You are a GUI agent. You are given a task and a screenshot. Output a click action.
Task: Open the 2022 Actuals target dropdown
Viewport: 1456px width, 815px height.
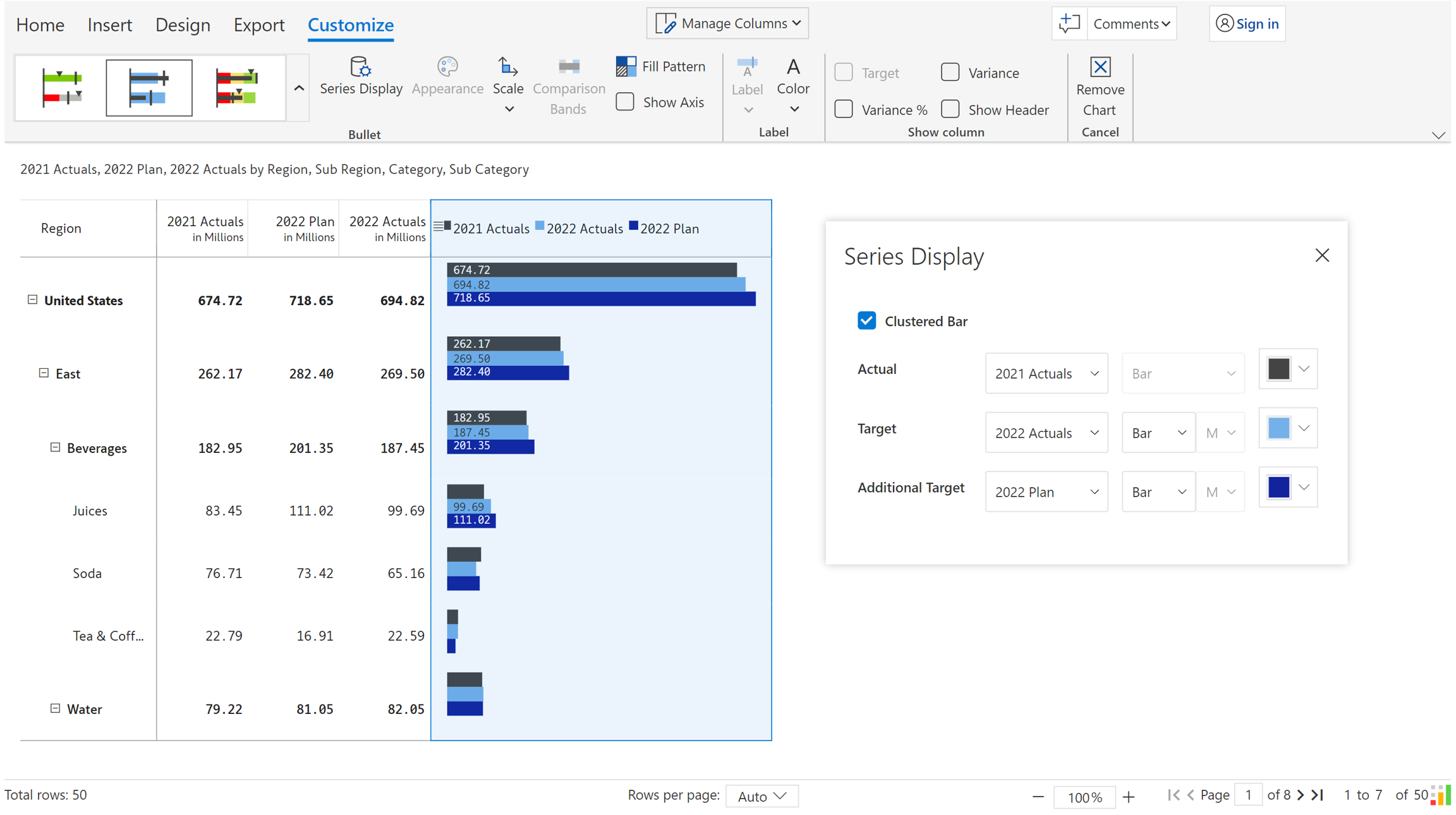(x=1046, y=433)
